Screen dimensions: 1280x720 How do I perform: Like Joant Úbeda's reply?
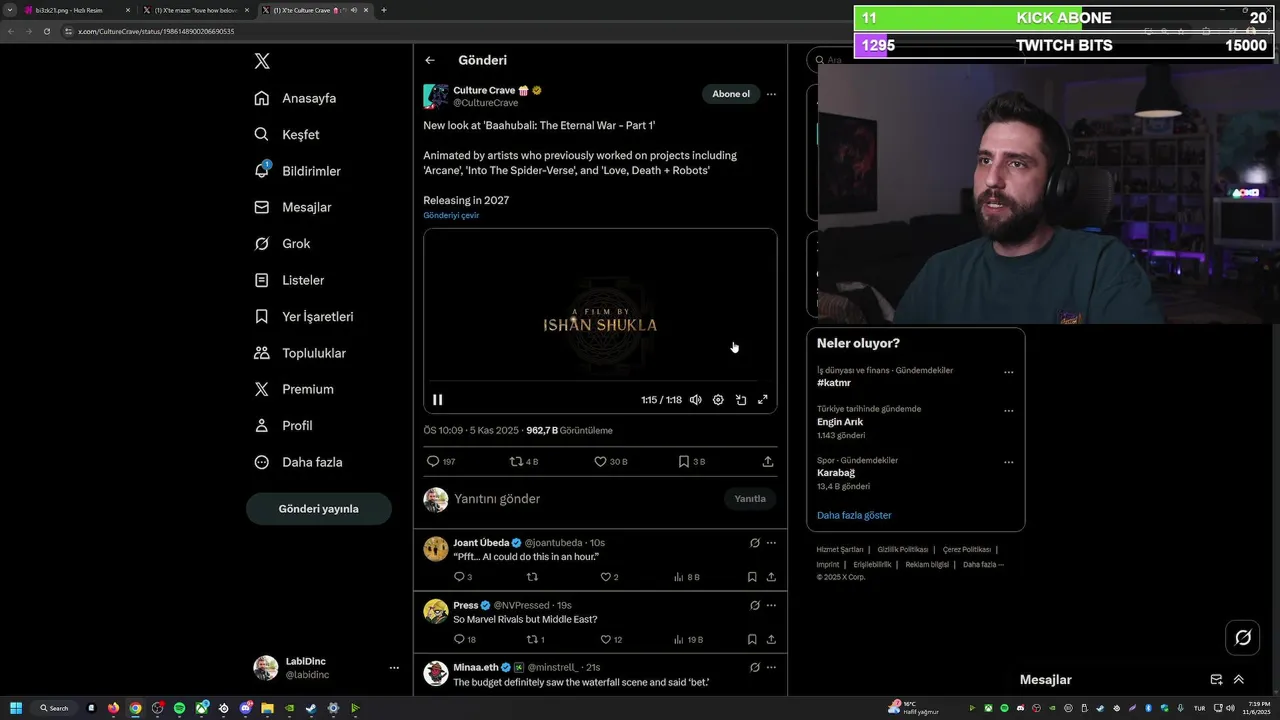[609, 577]
